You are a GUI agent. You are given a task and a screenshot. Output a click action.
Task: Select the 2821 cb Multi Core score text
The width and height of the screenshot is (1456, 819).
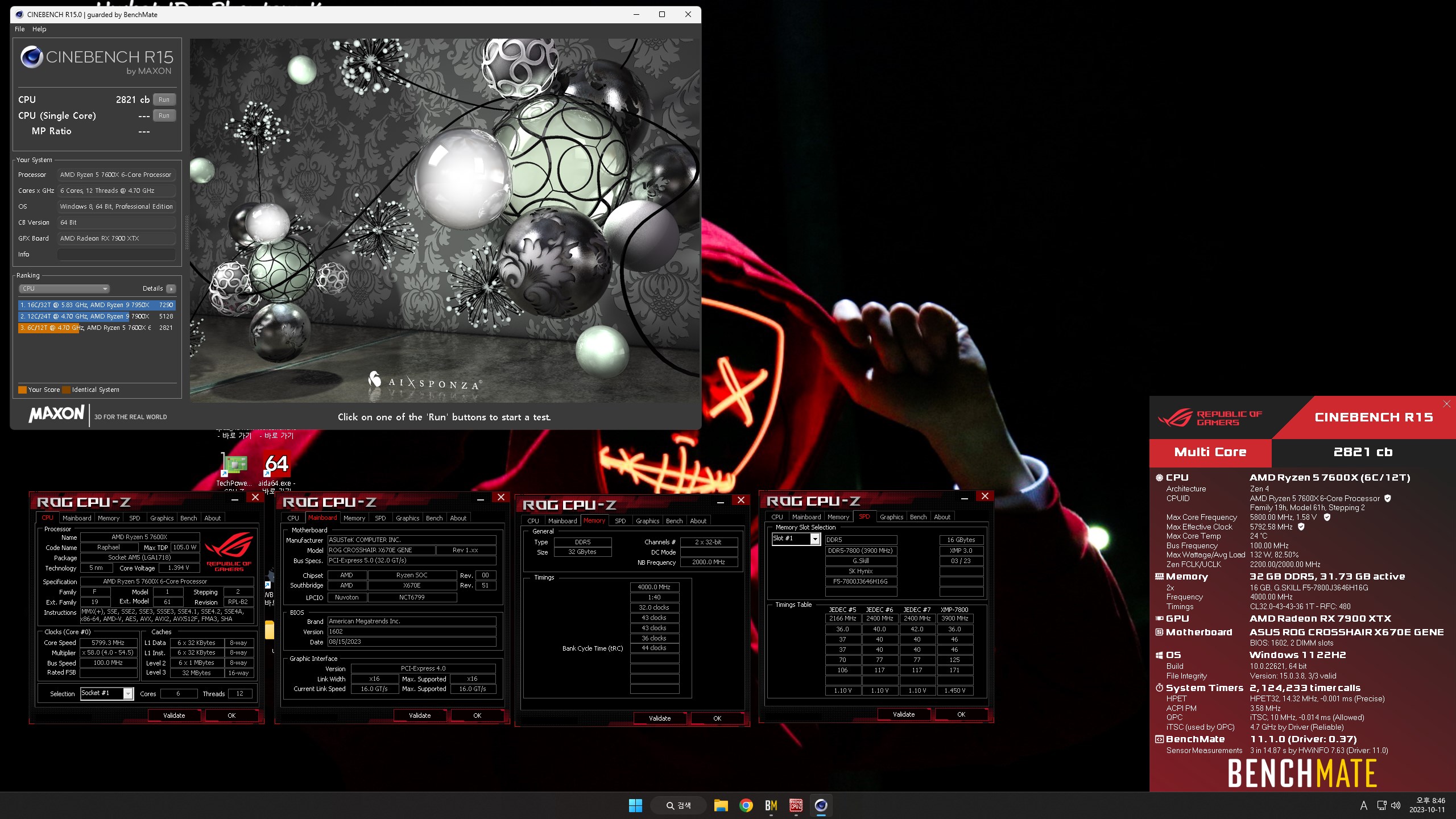[1363, 452]
